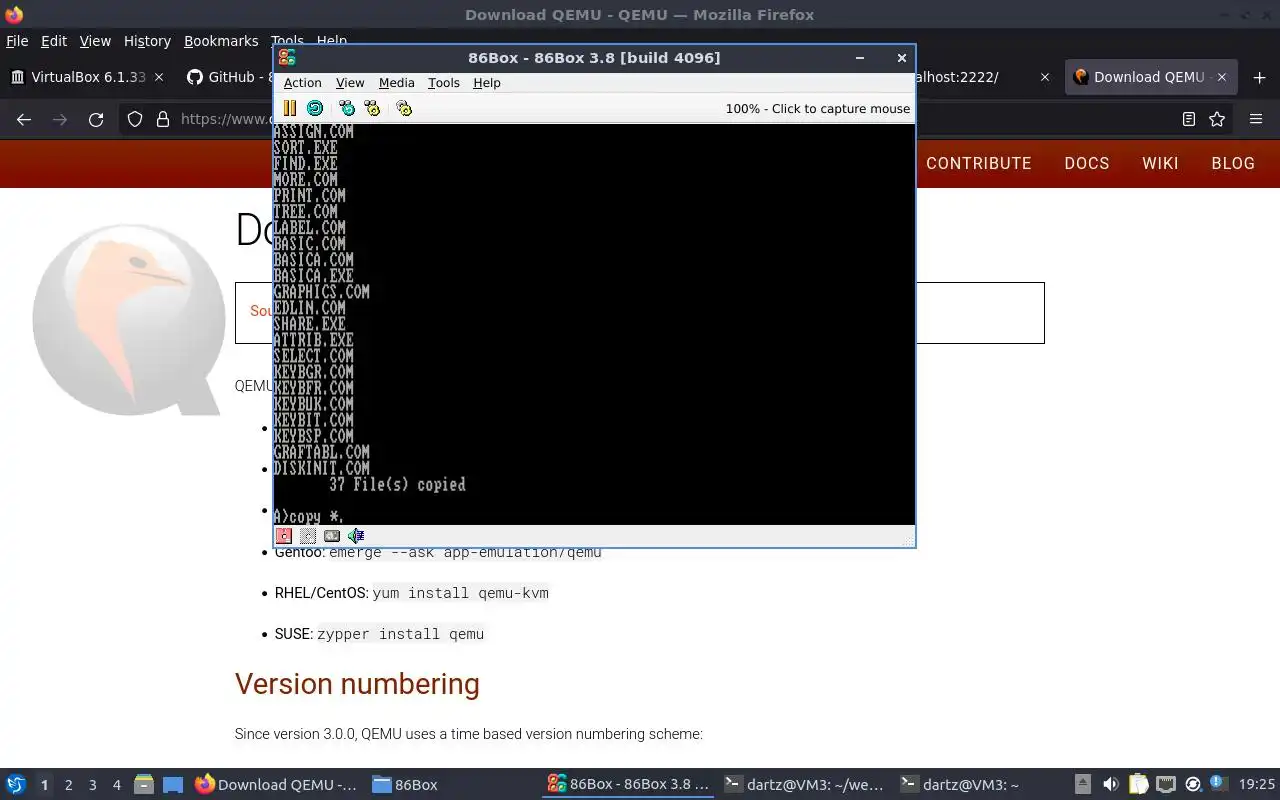The image size is (1280, 800).
Task: Show site security padlock info
Action: pyautogui.click(x=163, y=119)
